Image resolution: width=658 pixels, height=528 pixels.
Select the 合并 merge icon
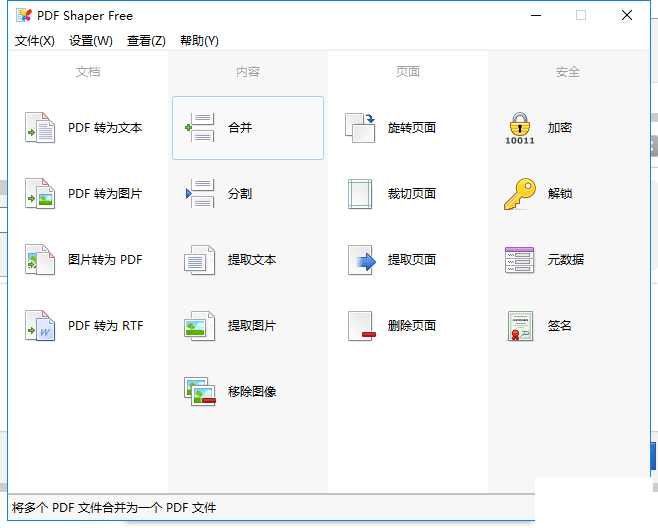(200, 128)
